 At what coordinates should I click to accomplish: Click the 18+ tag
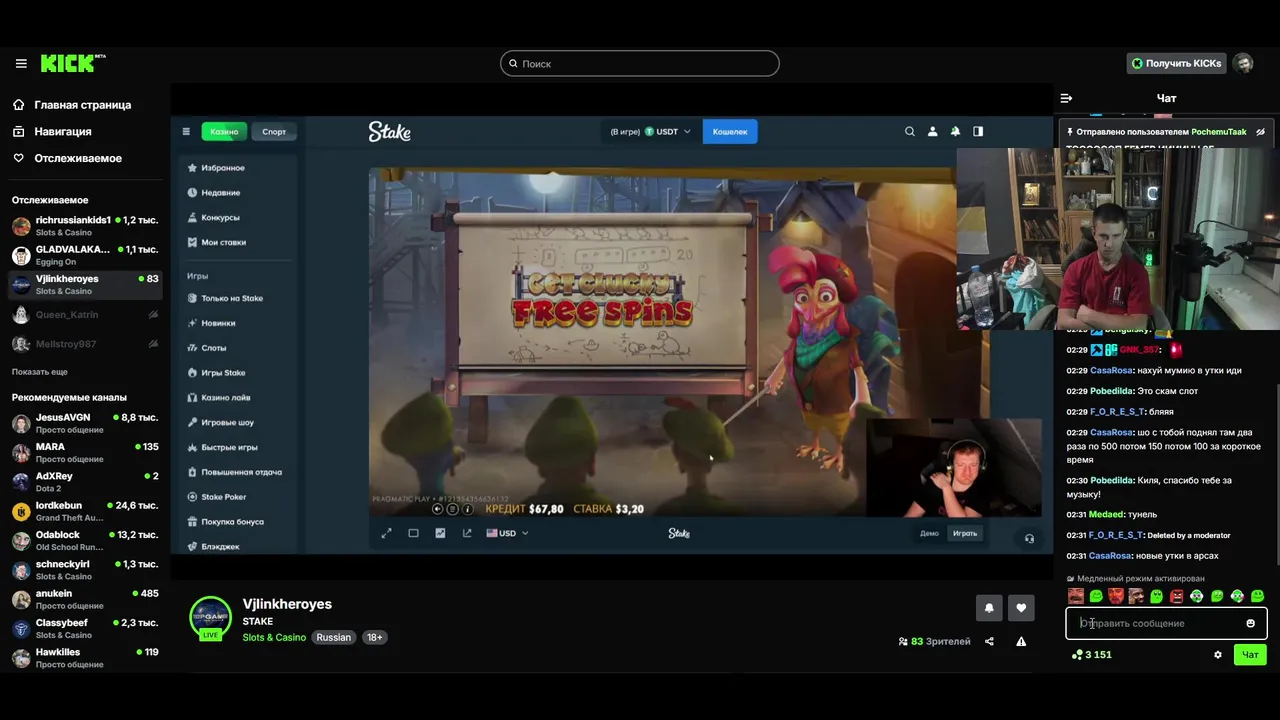coord(374,637)
